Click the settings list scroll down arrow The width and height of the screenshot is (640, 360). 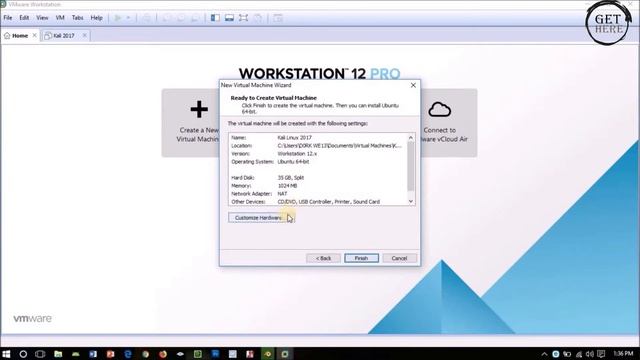point(411,201)
